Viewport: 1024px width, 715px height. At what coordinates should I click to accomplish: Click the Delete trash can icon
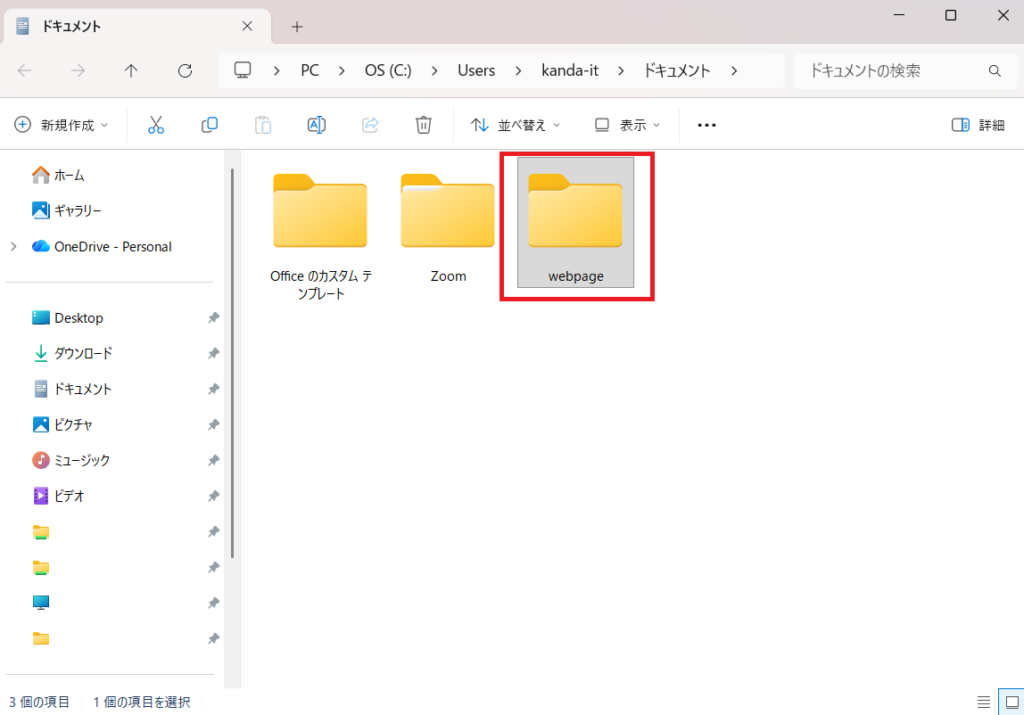[x=424, y=125]
